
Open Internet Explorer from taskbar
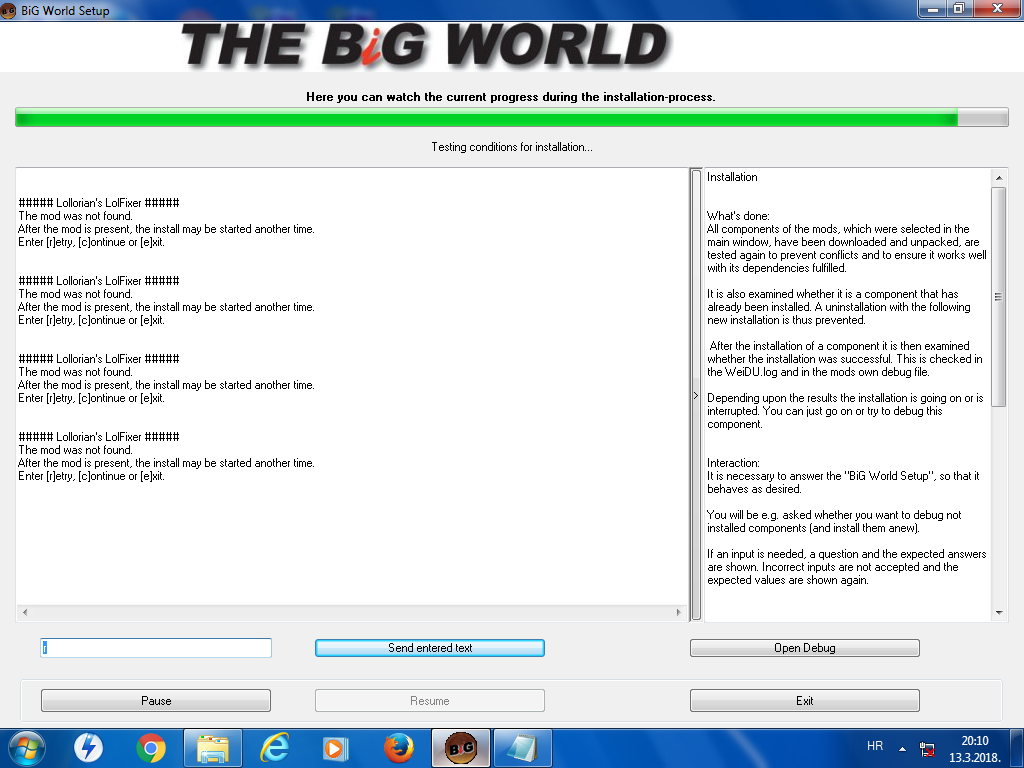275,748
